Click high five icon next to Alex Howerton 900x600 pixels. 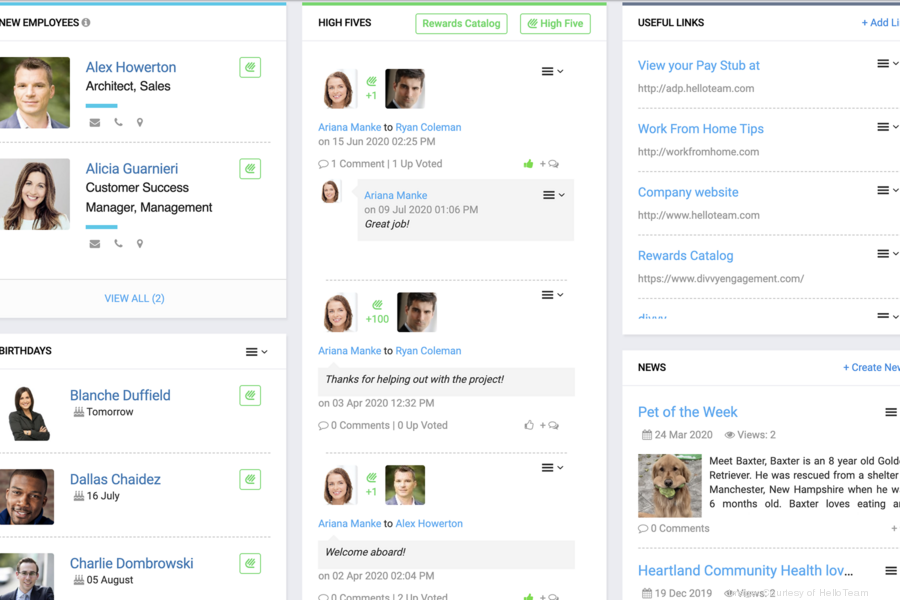250,67
